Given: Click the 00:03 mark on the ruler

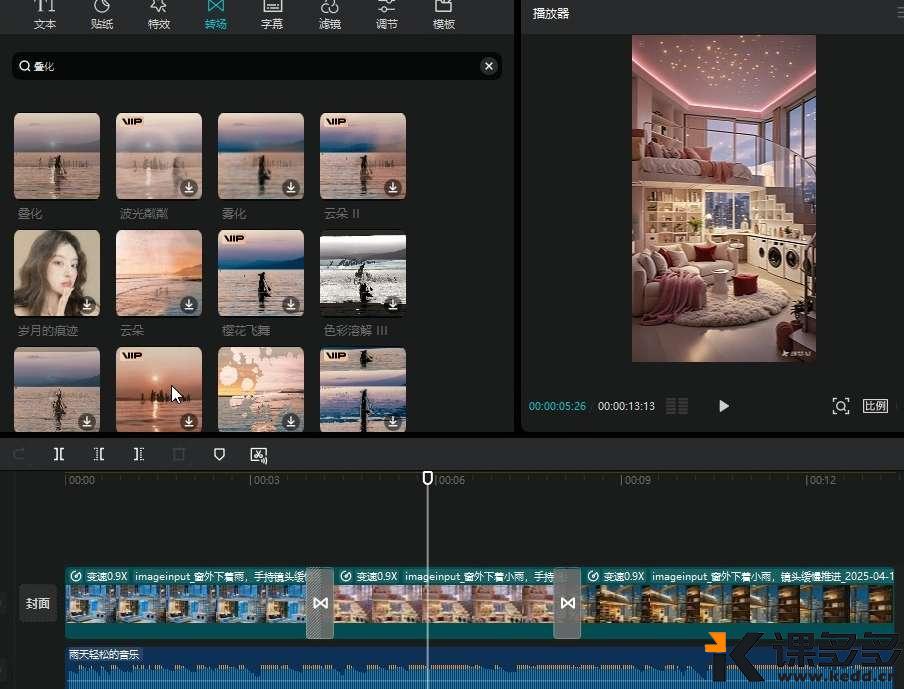Looking at the screenshot, I should tap(265, 480).
